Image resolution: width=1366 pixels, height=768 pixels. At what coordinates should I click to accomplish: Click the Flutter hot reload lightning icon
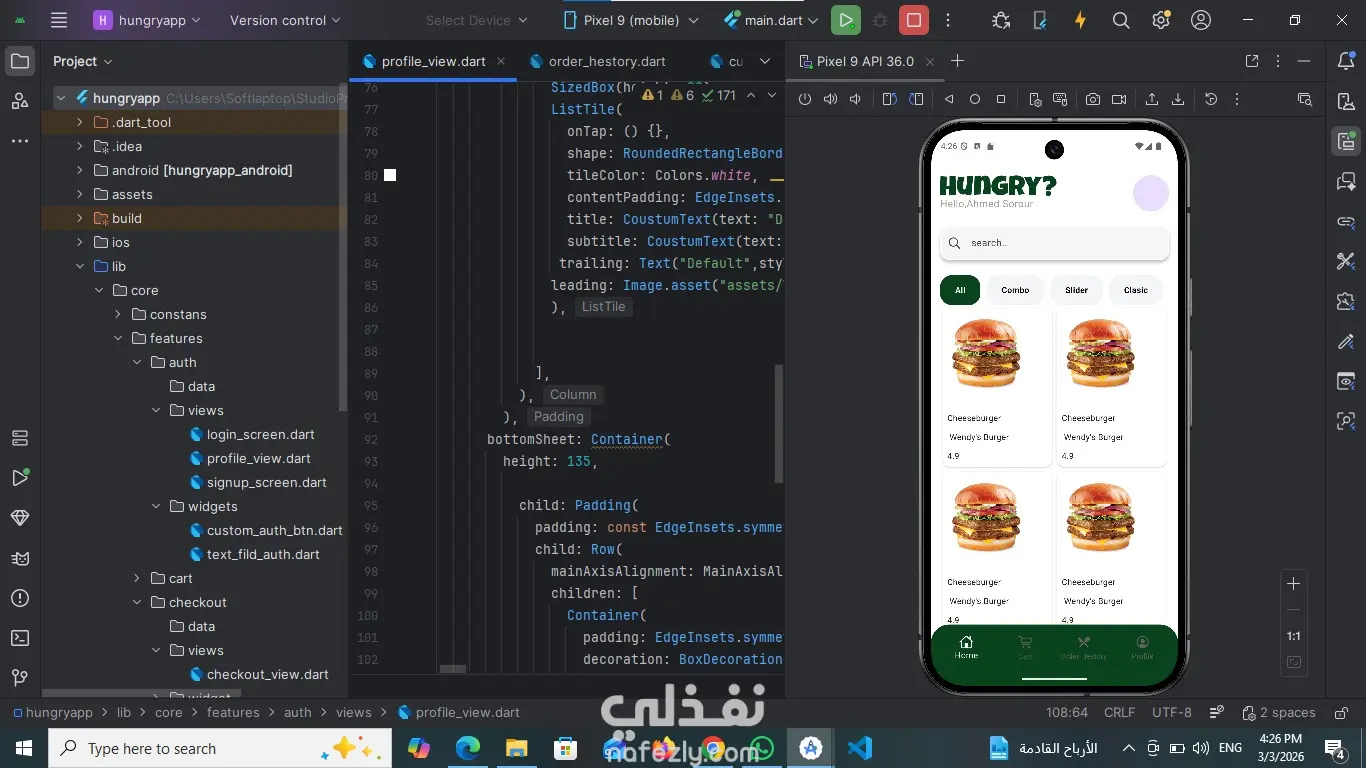click(1080, 20)
